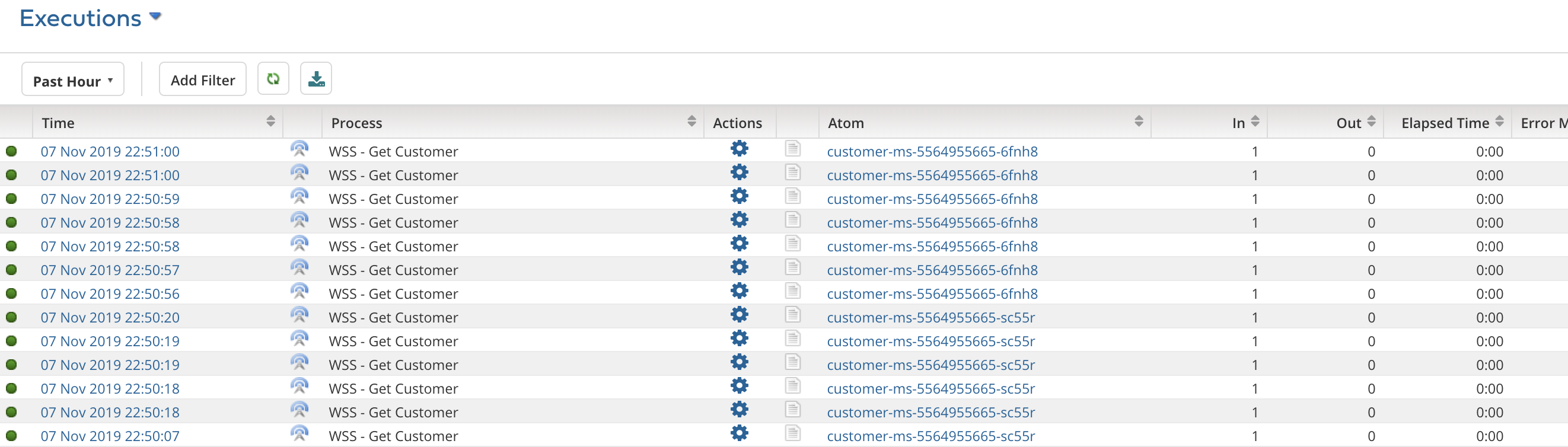
Task: Click web service listener icon in 22:50:56 row
Action: tap(299, 292)
